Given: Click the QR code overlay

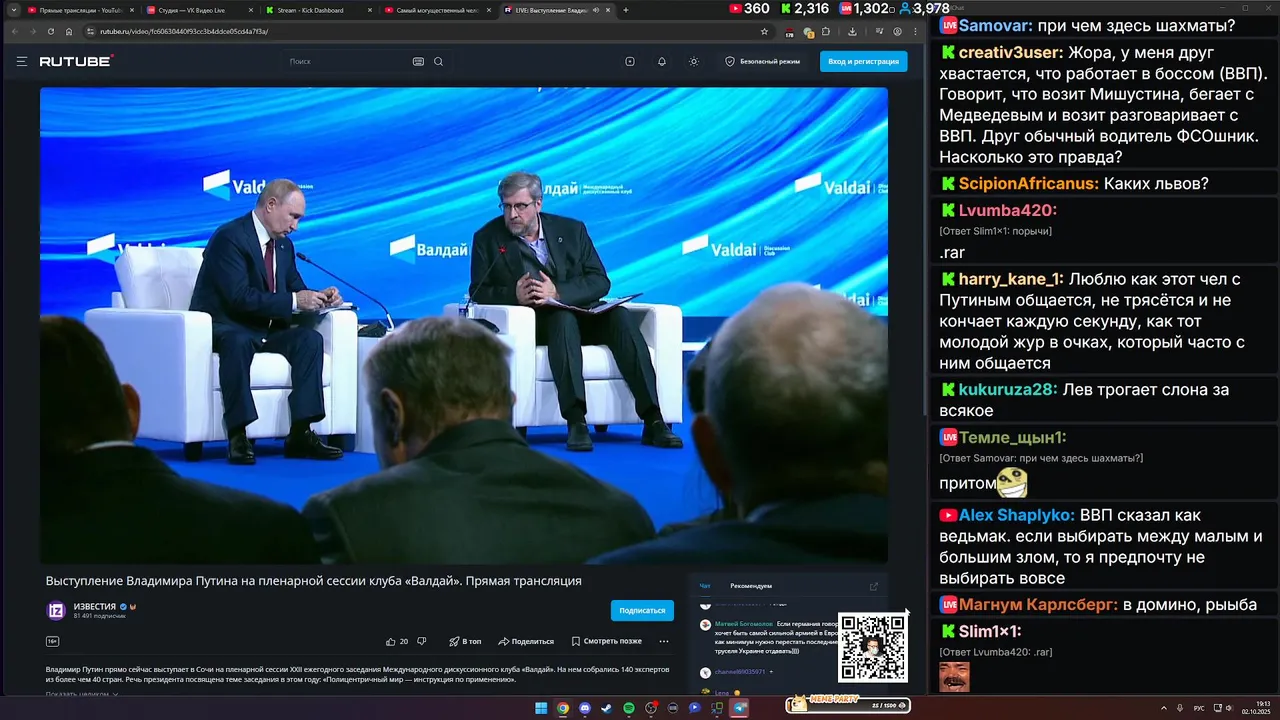Looking at the screenshot, I should click(873, 648).
